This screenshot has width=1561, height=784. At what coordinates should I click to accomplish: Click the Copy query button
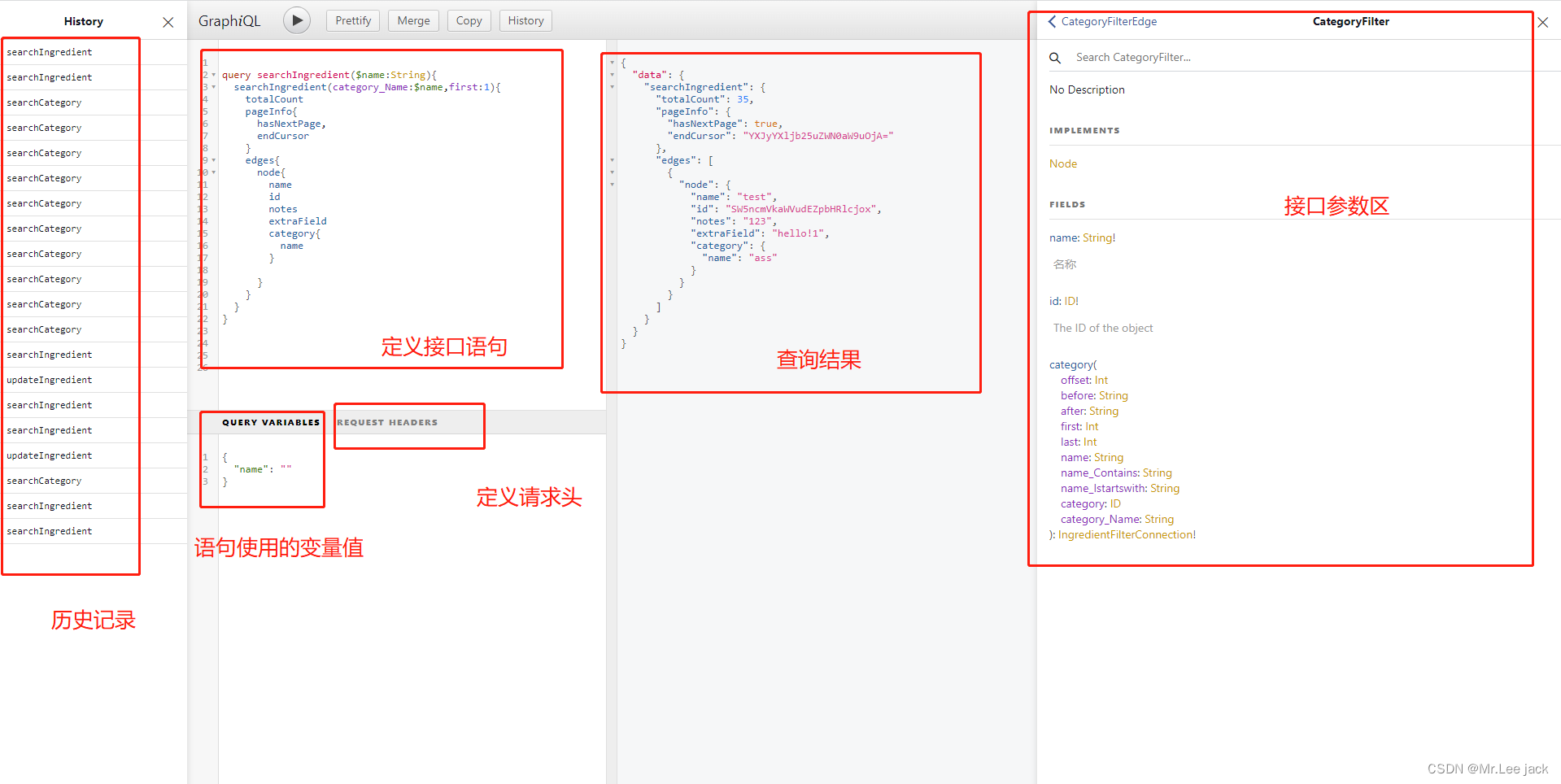point(469,20)
